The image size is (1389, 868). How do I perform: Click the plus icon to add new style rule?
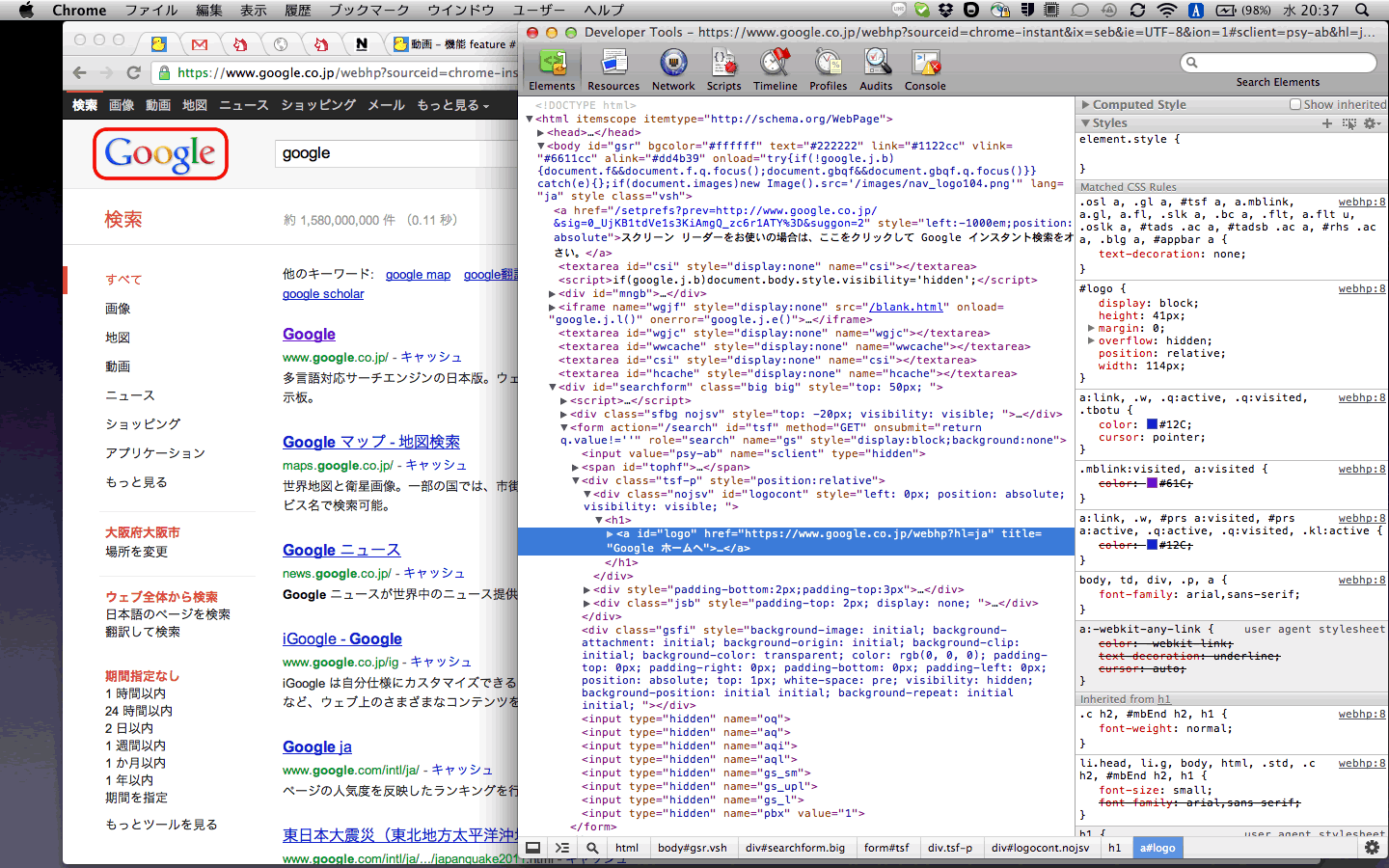[1327, 123]
